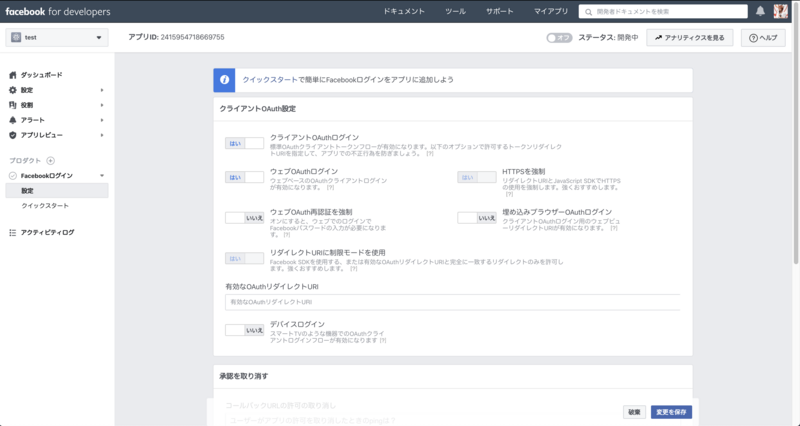Viewport: 800px width, 426px height.
Task: Click the ヘルプ button
Action: click(x=763, y=38)
